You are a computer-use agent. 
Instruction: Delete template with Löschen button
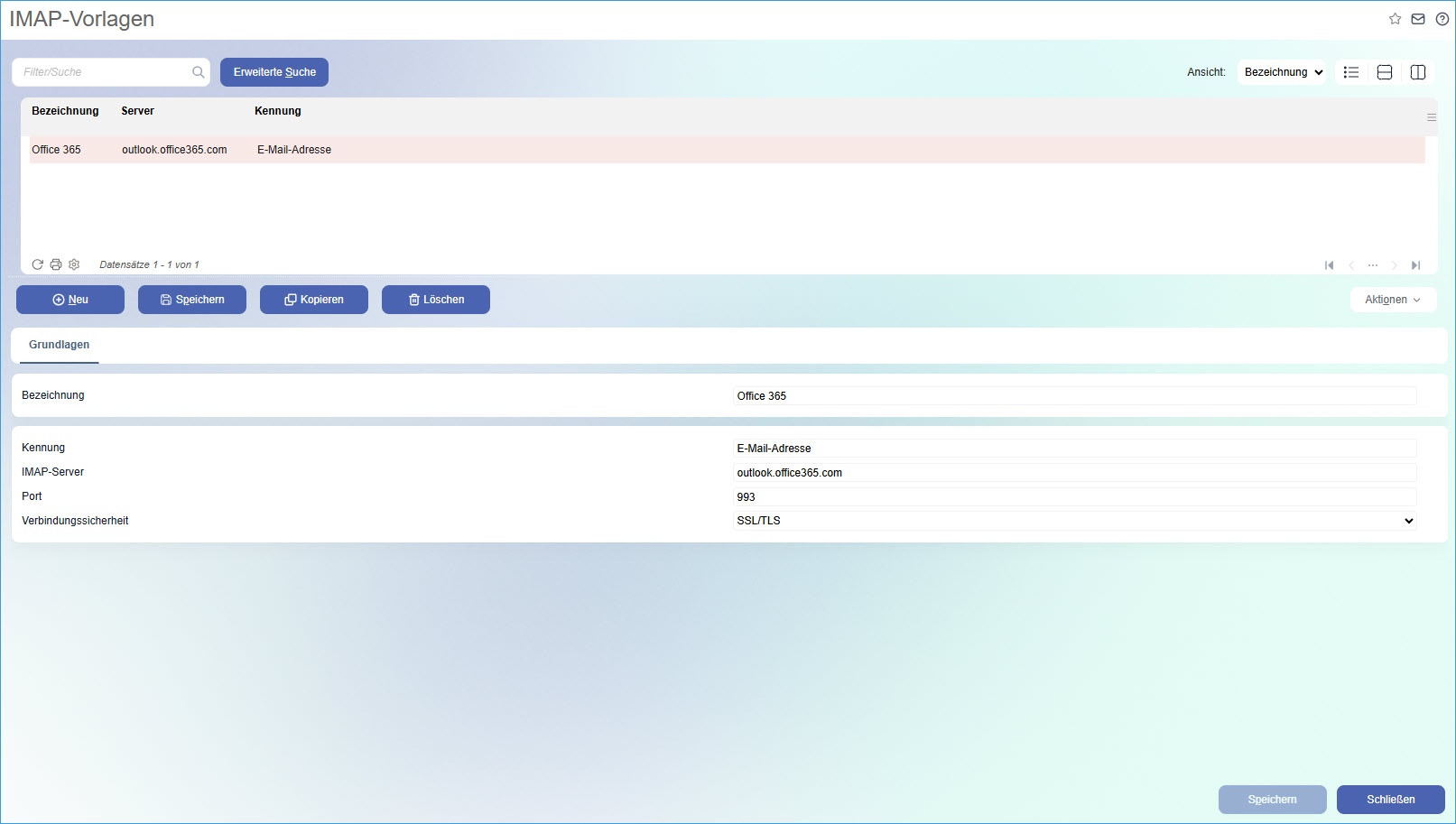pyautogui.click(x=436, y=300)
